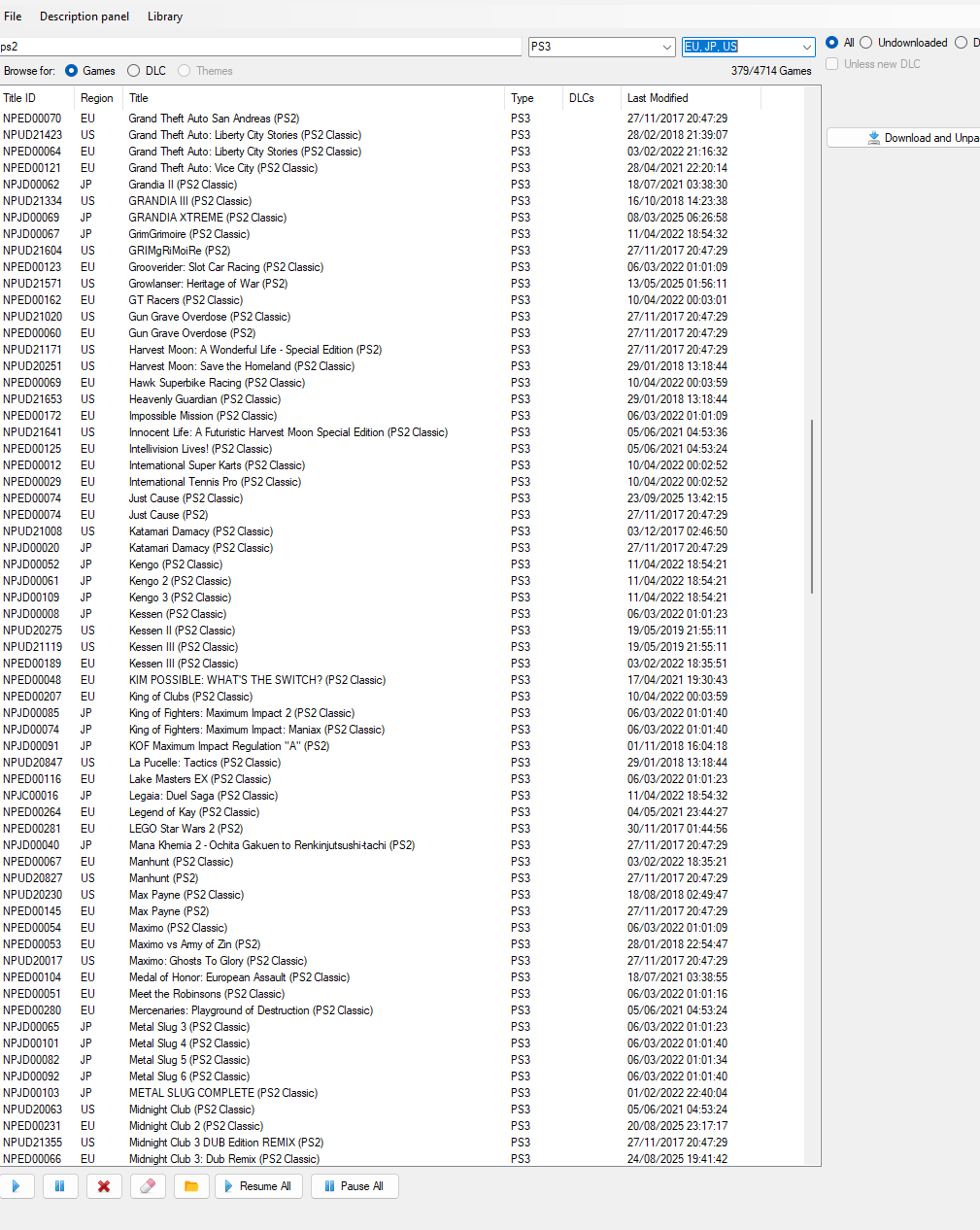Select the Themes radio button
Viewport: 980px width, 1230px height.
click(205, 71)
